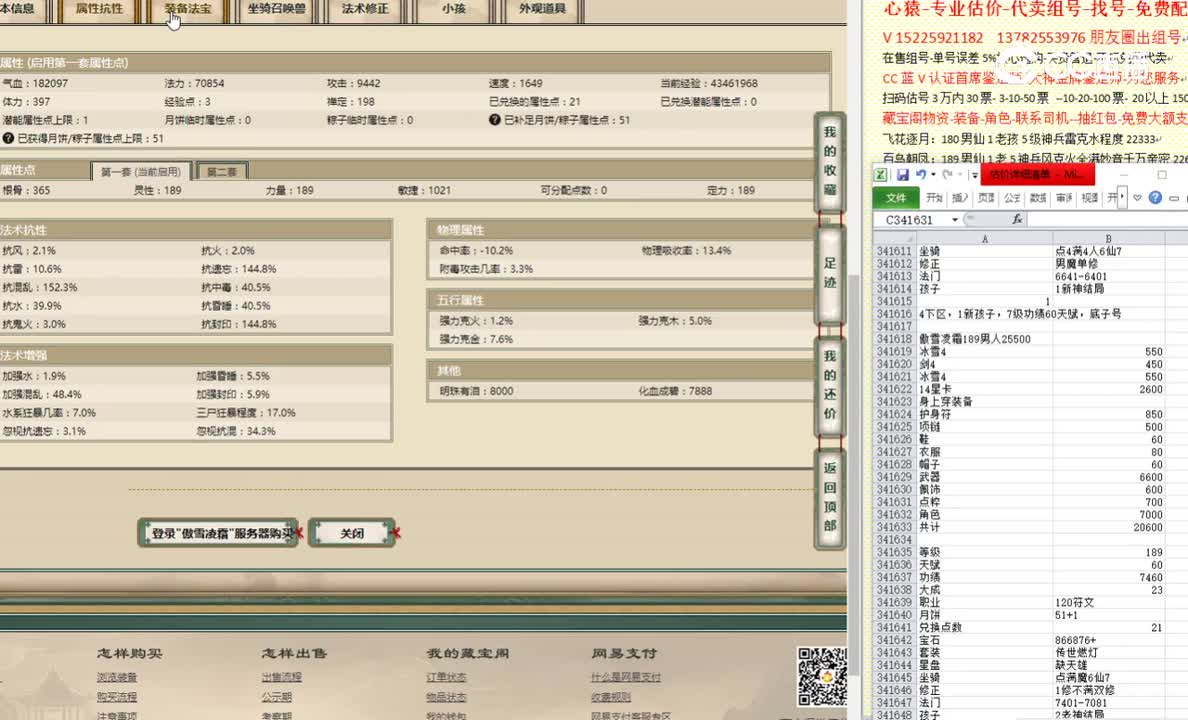This screenshot has width=1188, height=720.
Task: Open the 订单状态 footer link
Action: click(446, 677)
